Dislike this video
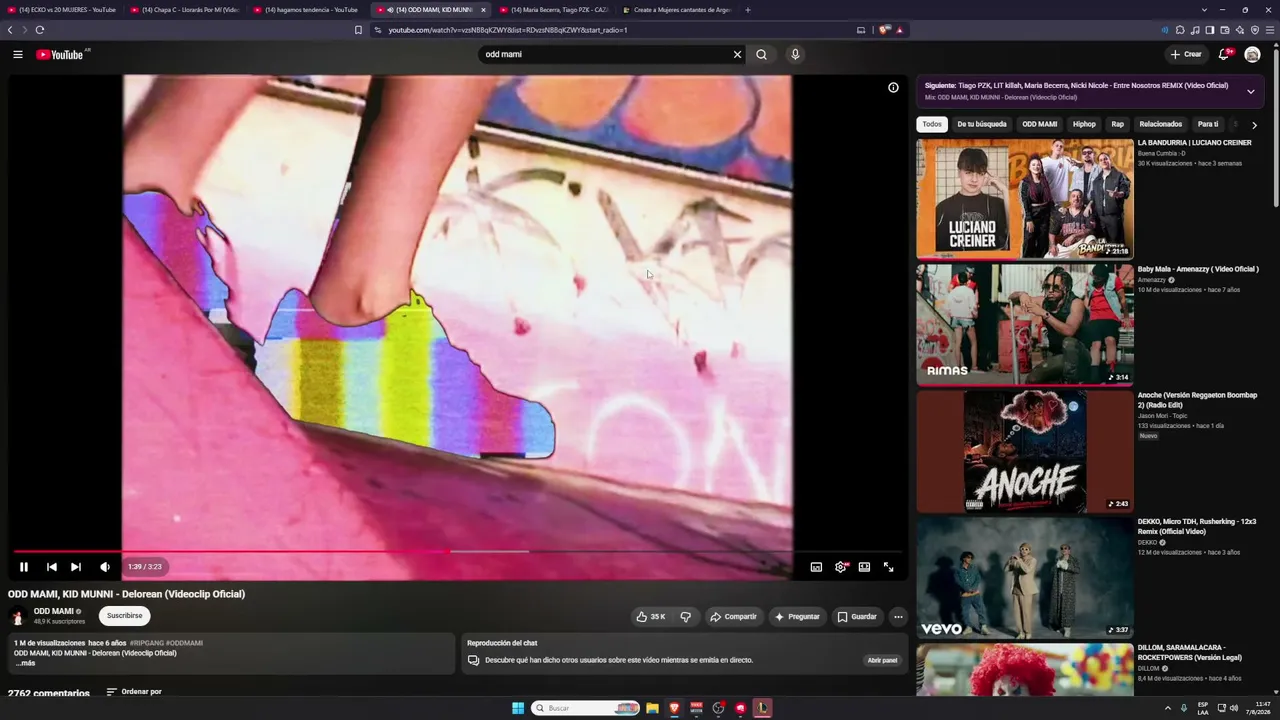 coord(685,616)
